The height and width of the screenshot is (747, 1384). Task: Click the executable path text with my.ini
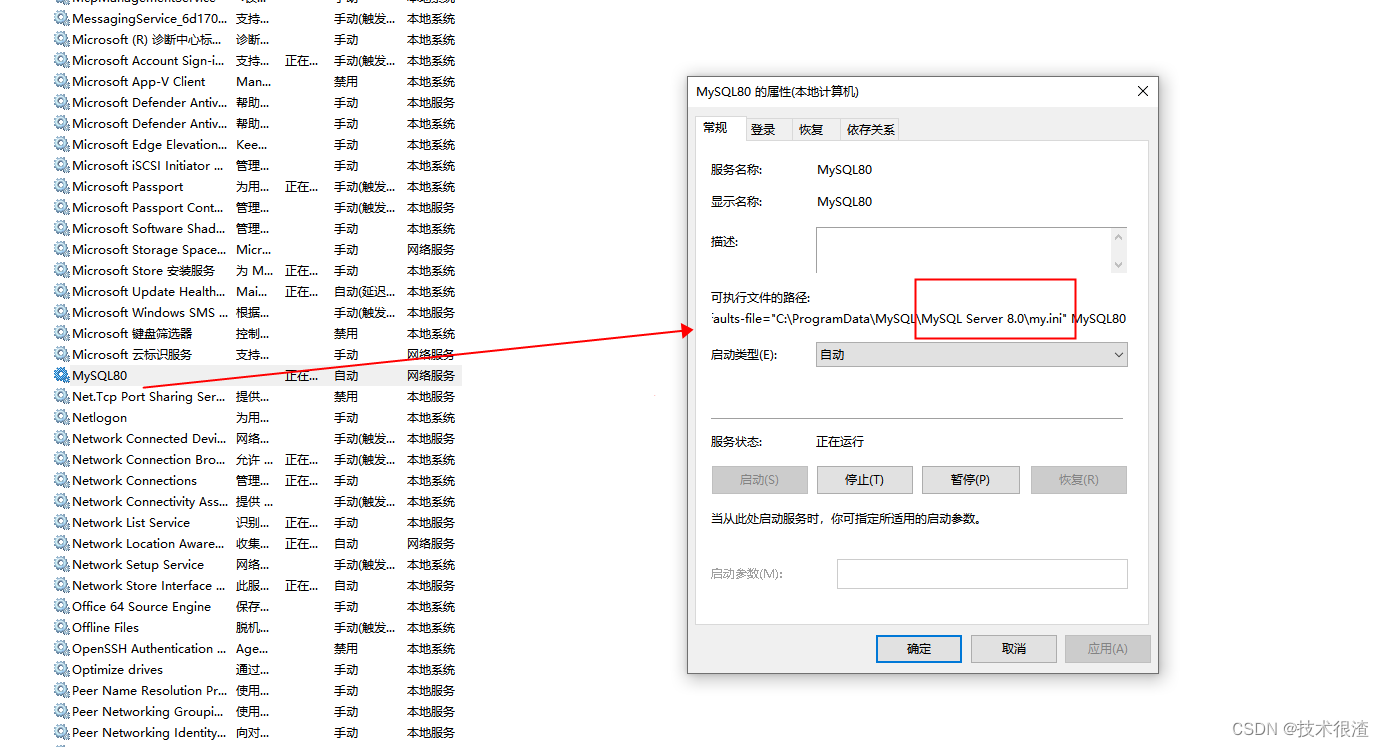coord(919,319)
